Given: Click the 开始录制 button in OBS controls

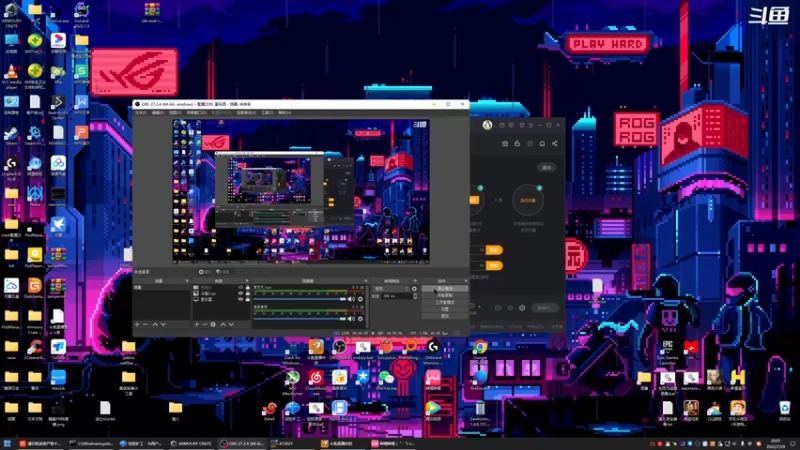Looking at the screenshot, I should (444, 295).
